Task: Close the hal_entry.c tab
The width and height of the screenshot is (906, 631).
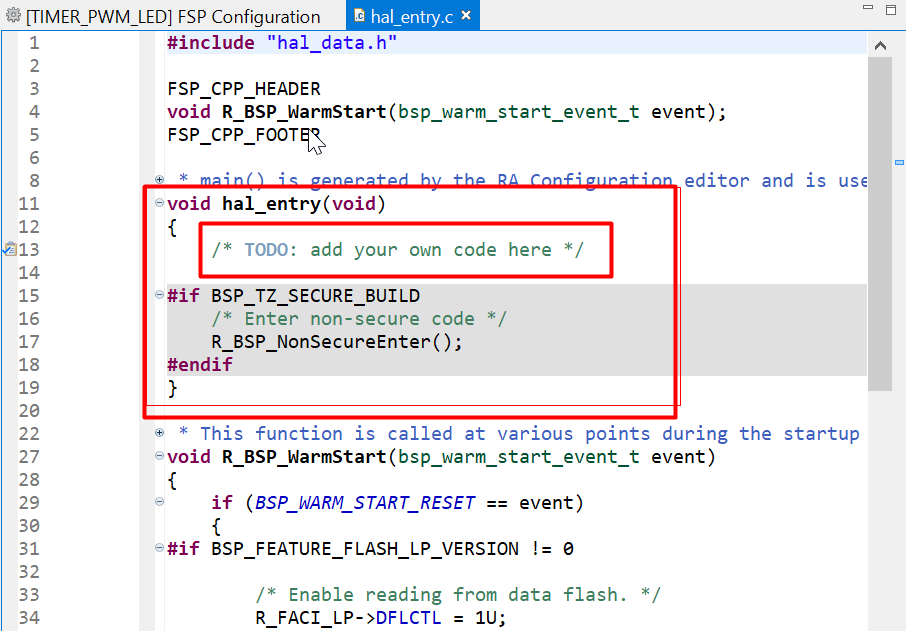Action: tap(467, 16)
